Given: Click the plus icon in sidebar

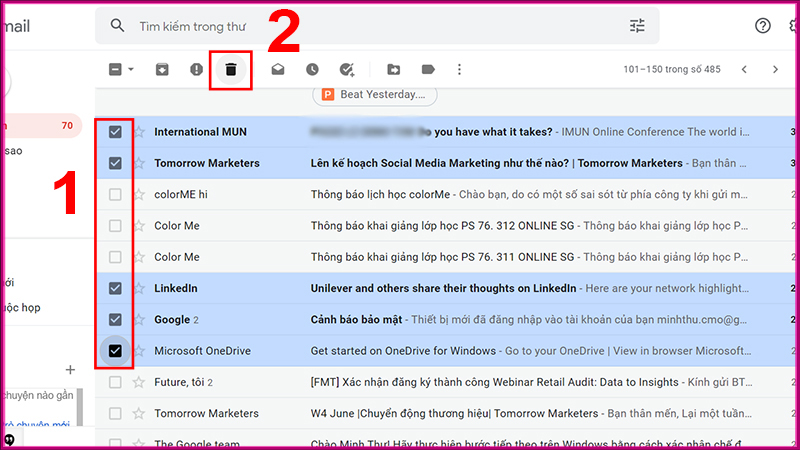Looking at the screenshot, I should 70,369.
